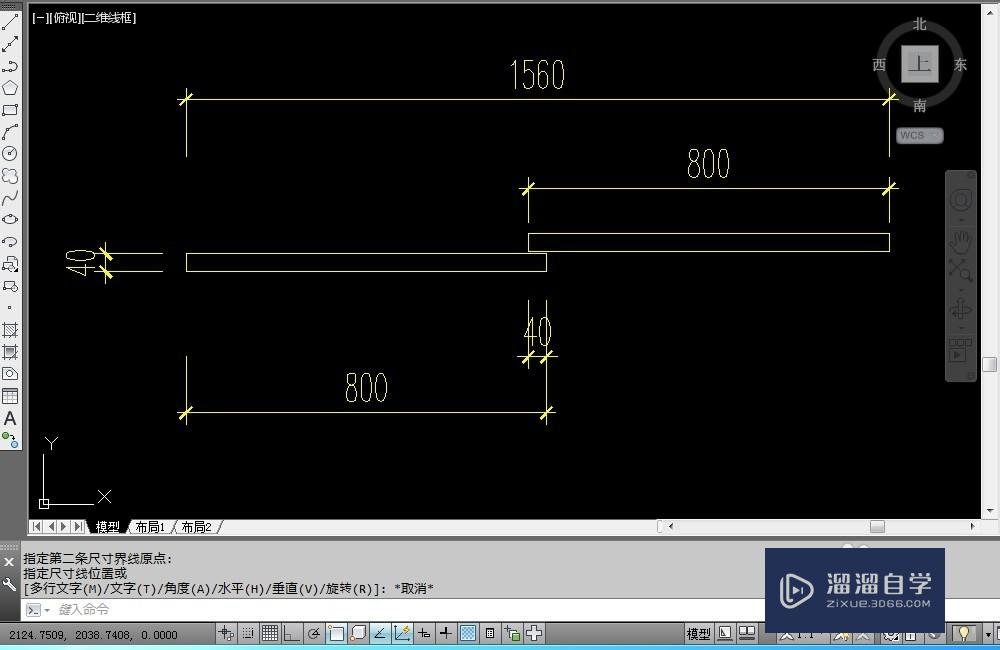1000x650 pixels.
Task: Switch to the 布局1 layout tab
Action: point(150,526)
